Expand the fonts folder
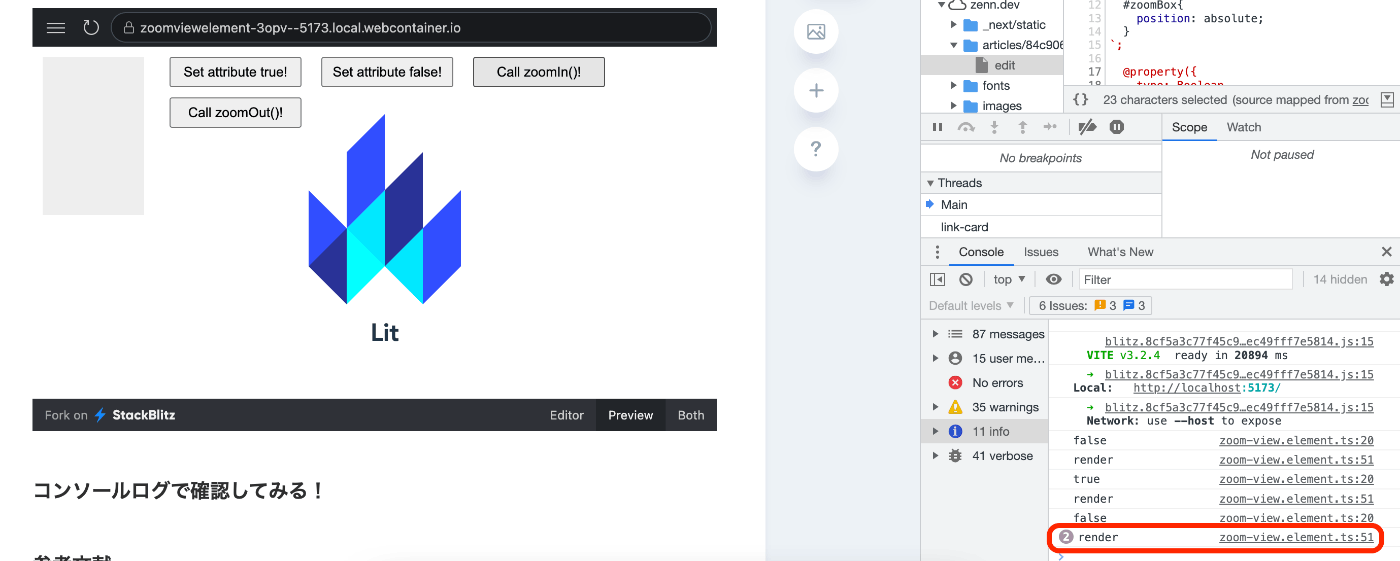The image size is (1400, 561). click(954, 86)
